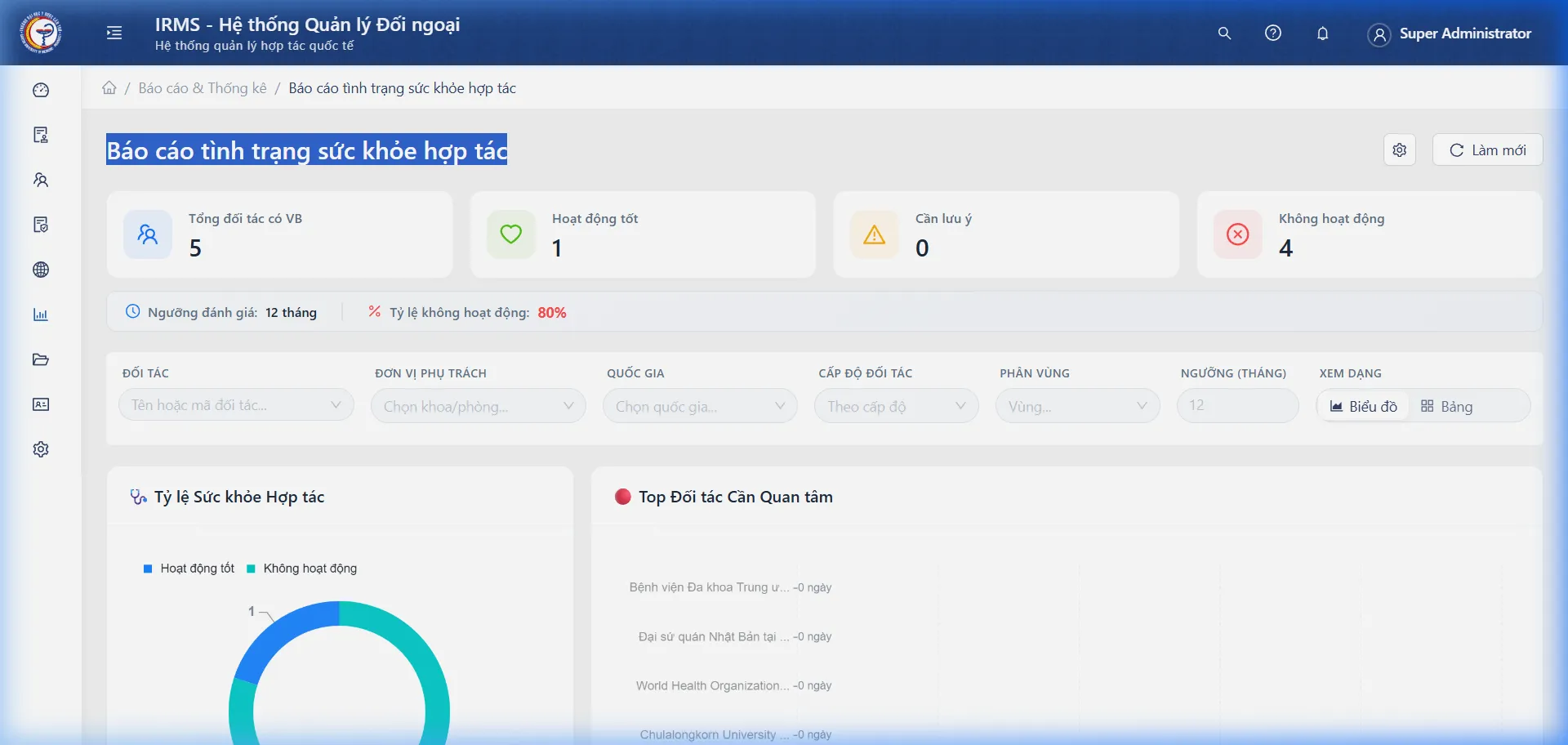Collapse the sidebar with the menu-fold icon

coord(114,33)
